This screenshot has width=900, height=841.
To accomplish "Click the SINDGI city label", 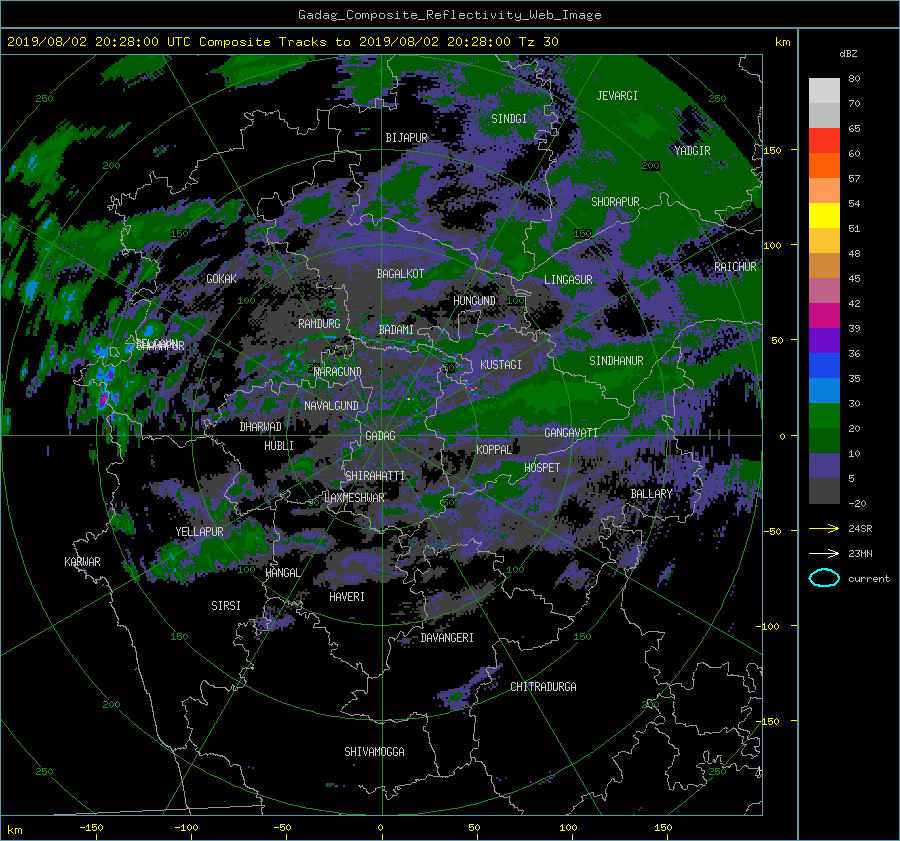I will (509, 119).
